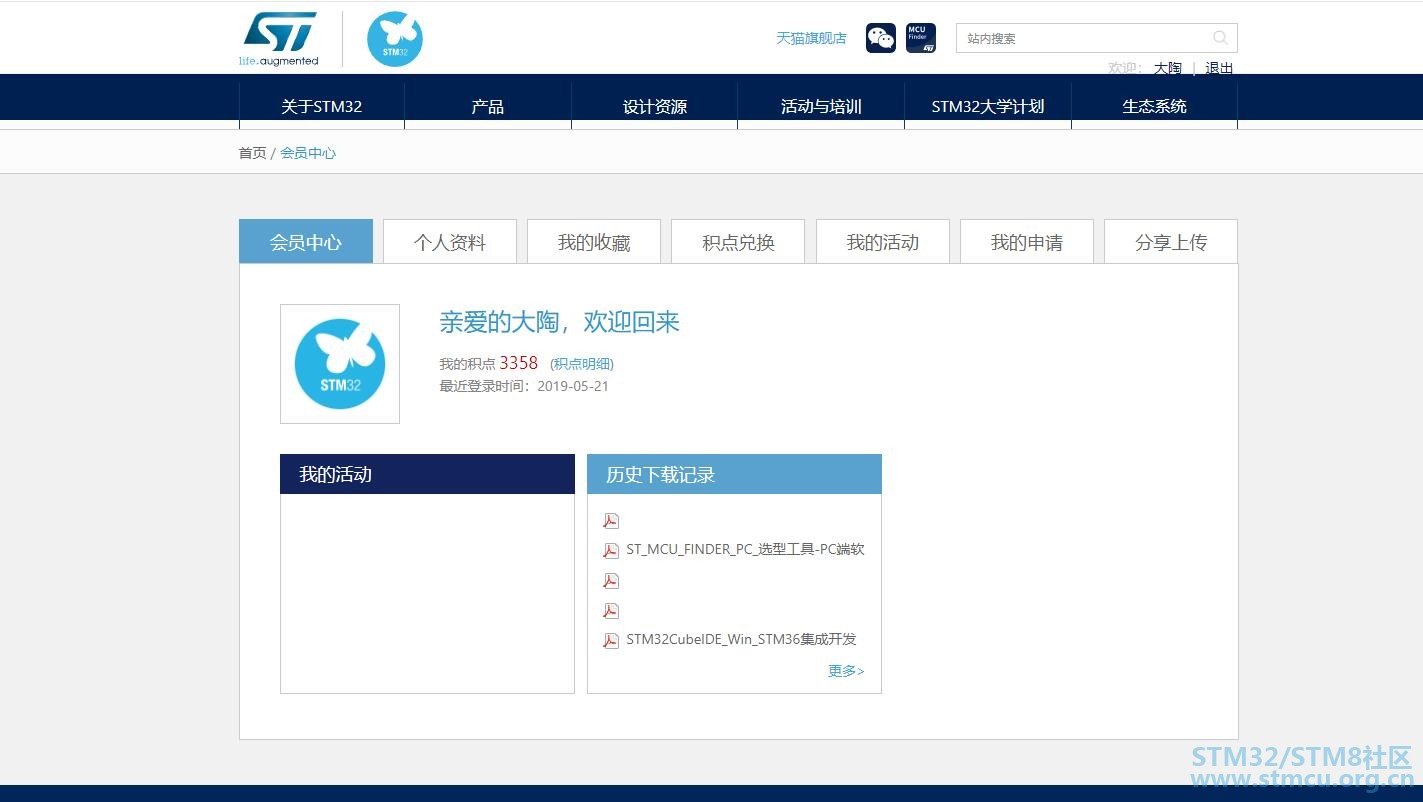Click the PDF icon beside STM32CubeIDE_Win download

[x=611, y=640]
